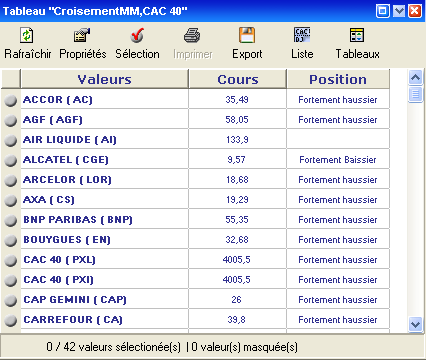The height and width of the screenshot is (360, 426).
Task: Select the AIR LIQUIDE ( AI) row name
Action: (x=70, y=140)
